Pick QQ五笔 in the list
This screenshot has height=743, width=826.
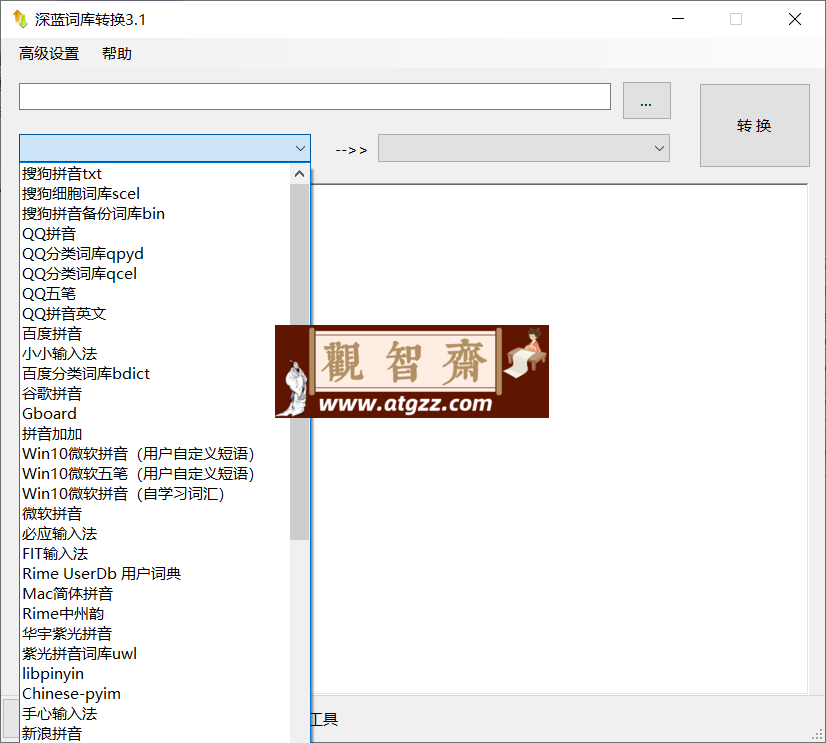tap(155, 294)
